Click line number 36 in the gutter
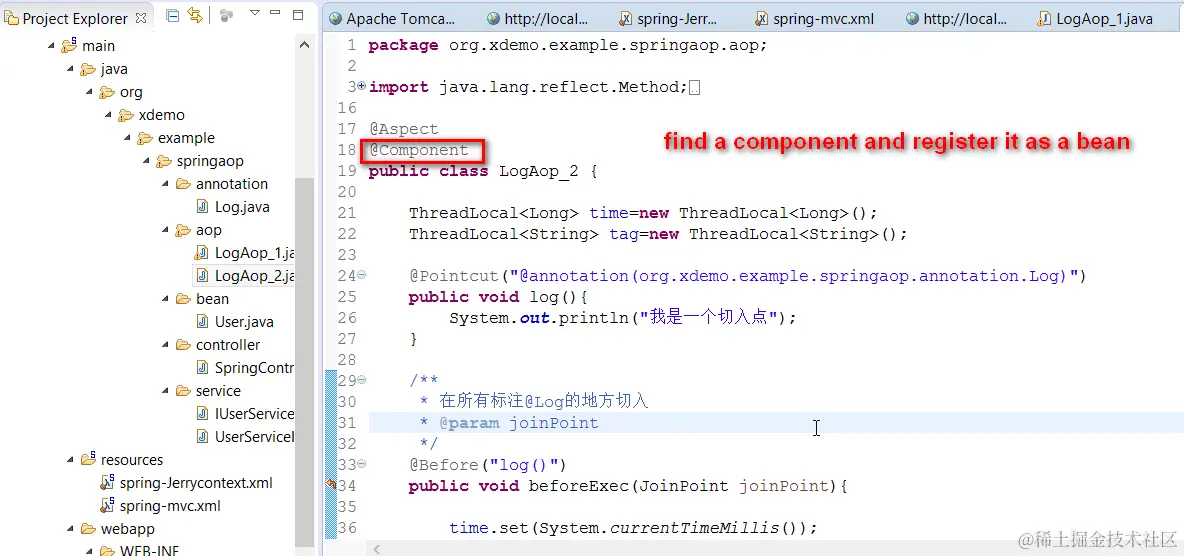Viewport: 1184px width, 556px height. [347, 528]
